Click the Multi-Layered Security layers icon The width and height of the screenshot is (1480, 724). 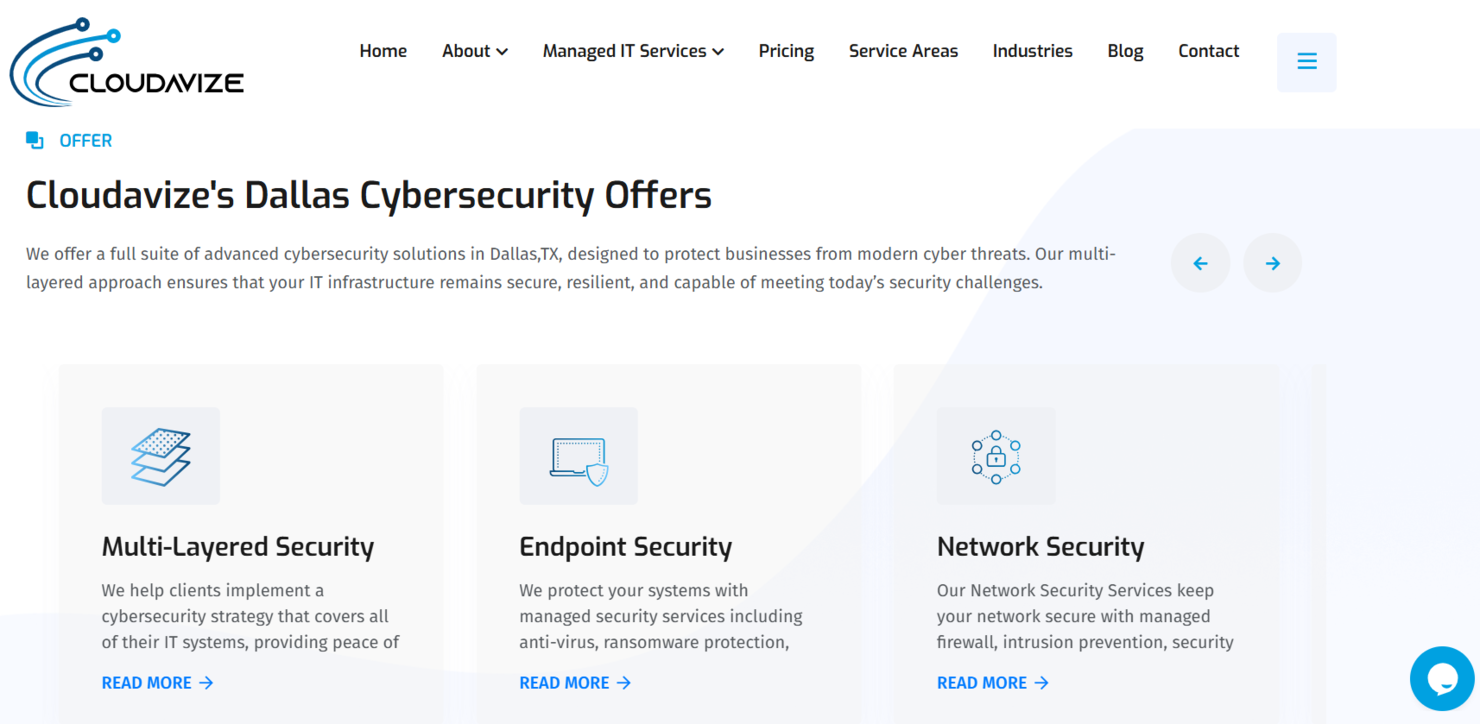point(160,455)
